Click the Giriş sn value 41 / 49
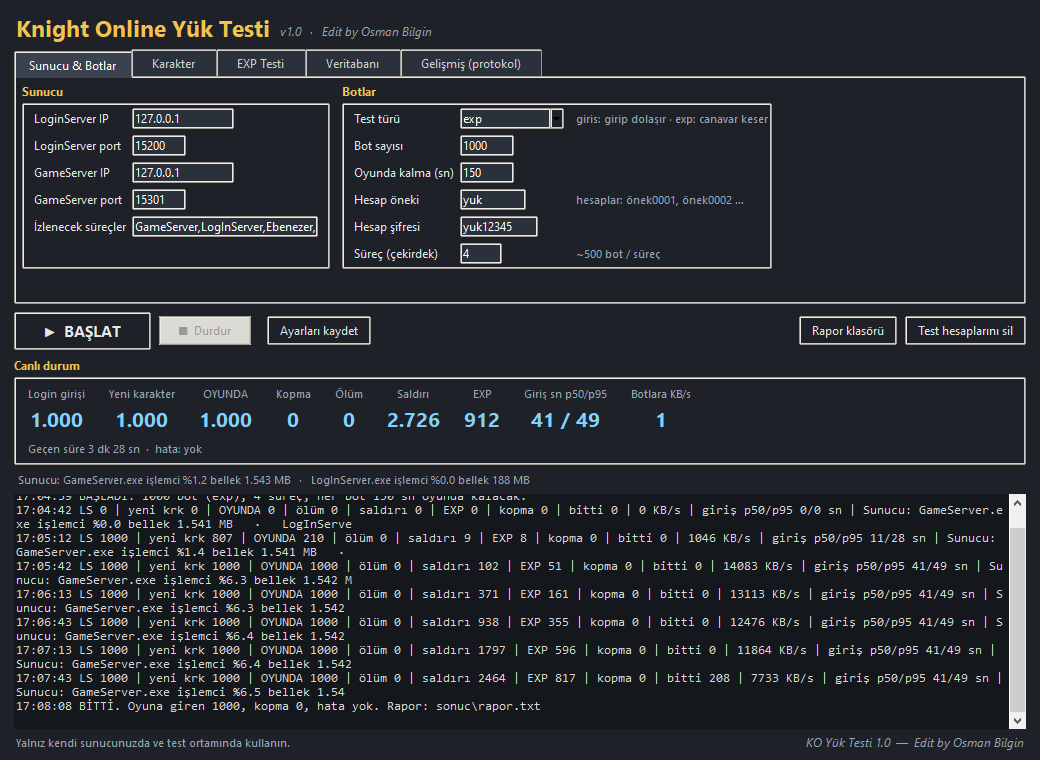 click(x=565, y=420)
